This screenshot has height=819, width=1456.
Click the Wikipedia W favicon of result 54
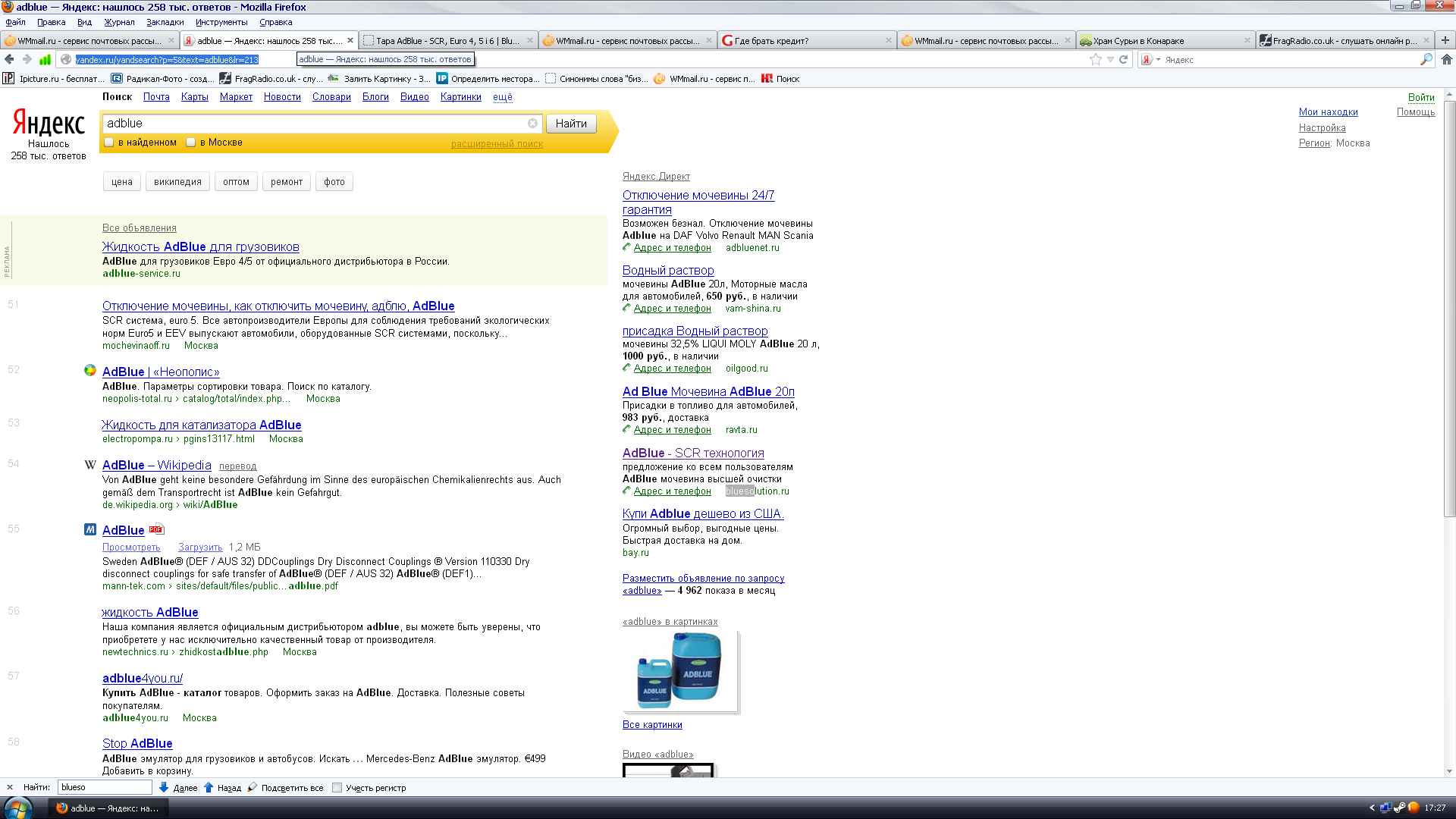coord(90,465)
